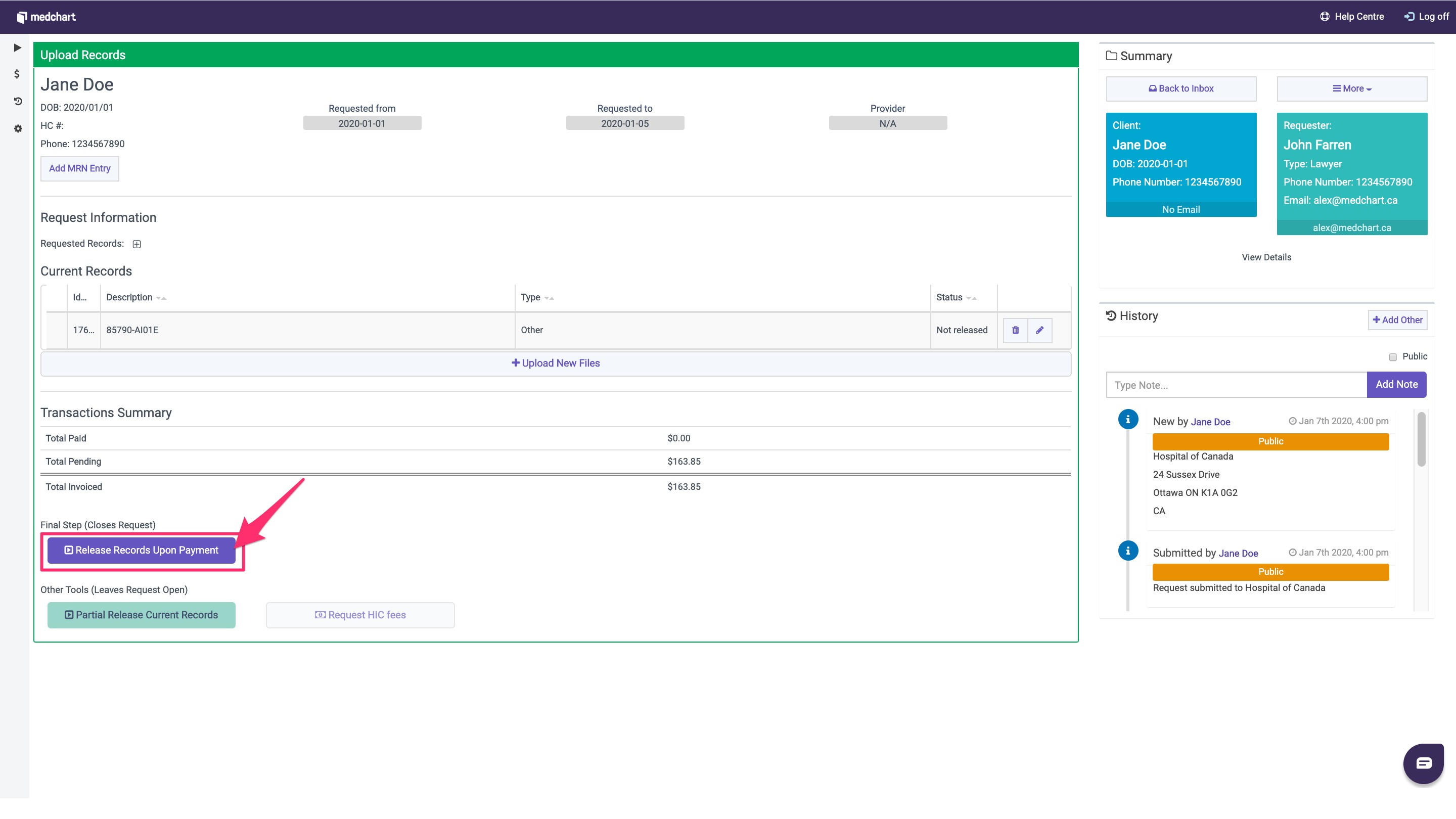The height and width of the screenshot is (819, 1456).
Task: Open the dollar sign billing sidebar icon
Action: point(17,74)
